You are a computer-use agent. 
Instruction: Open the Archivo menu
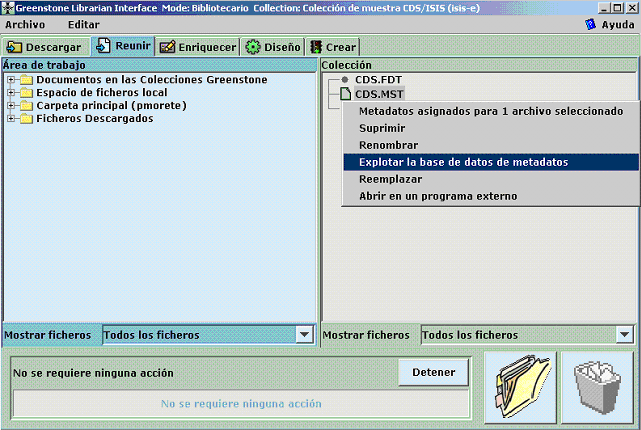(x=25, y=24)
